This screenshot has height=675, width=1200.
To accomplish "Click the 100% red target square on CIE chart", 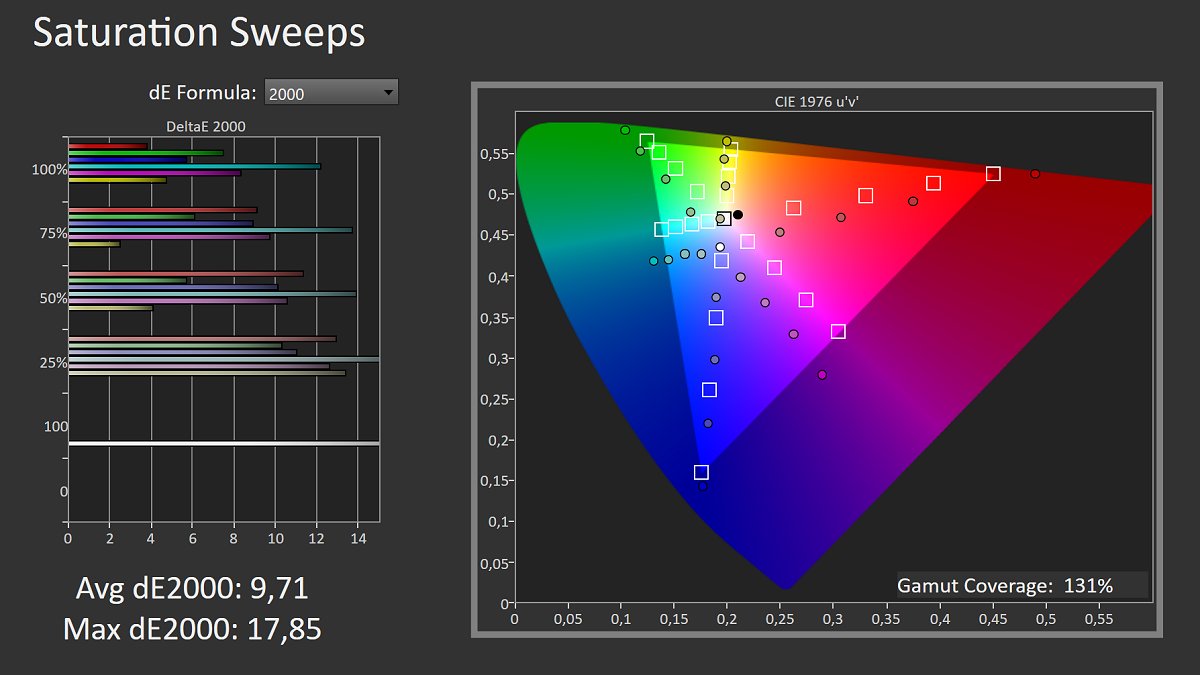I will pos(993,174).
